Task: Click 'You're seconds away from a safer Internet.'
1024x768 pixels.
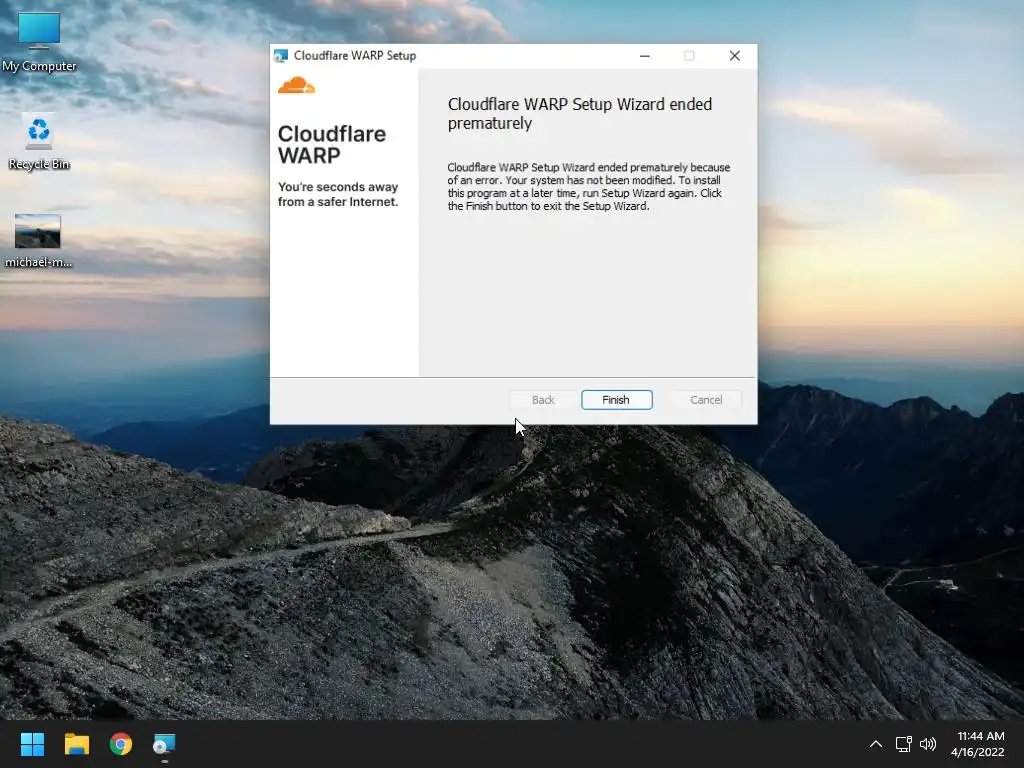Action: pyautogui.click(x=338, y=194)
